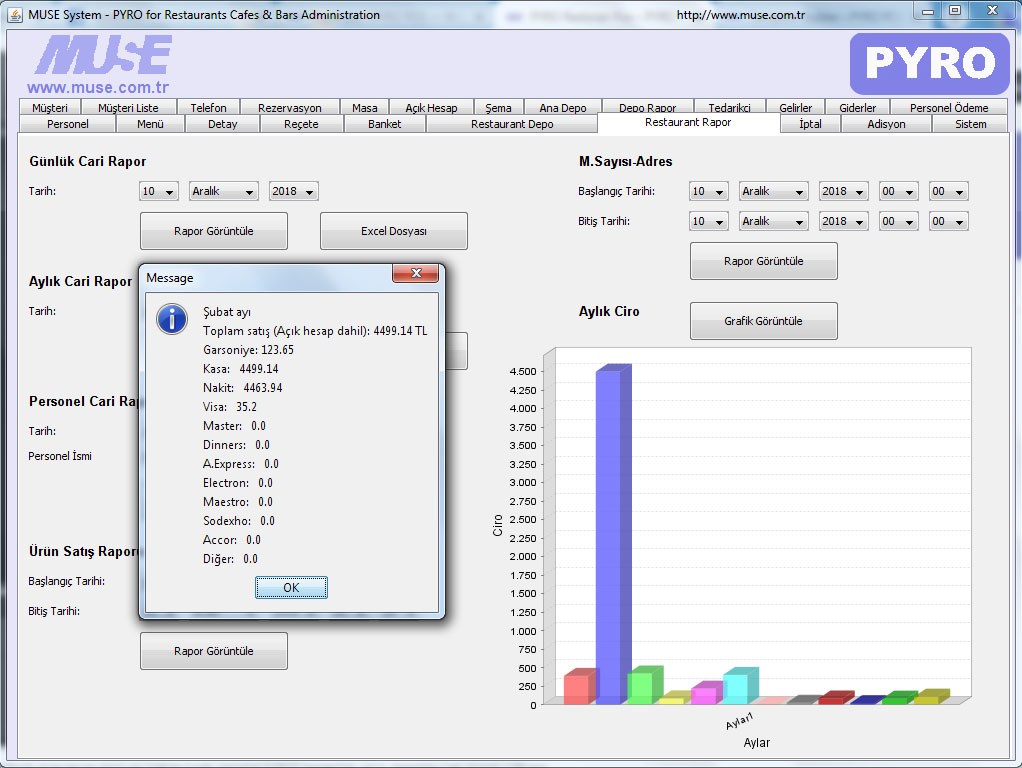The height and width of the screenshot is (768, 1022).
Task: Expand the Bitiş Tarihi day dropdown under M.Sayısı-Adres
Action: [708, 221]
